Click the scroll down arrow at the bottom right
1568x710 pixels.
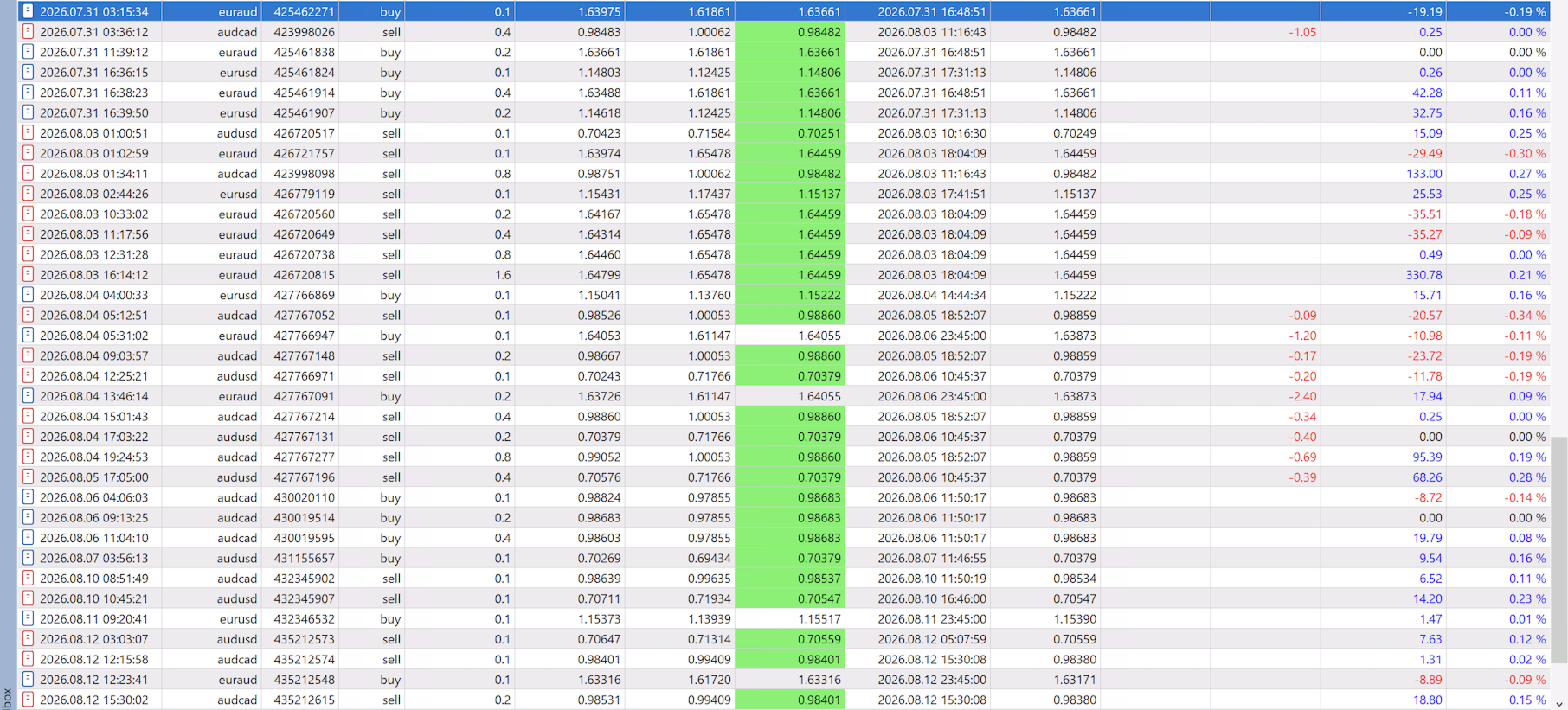pos(1559,703)
